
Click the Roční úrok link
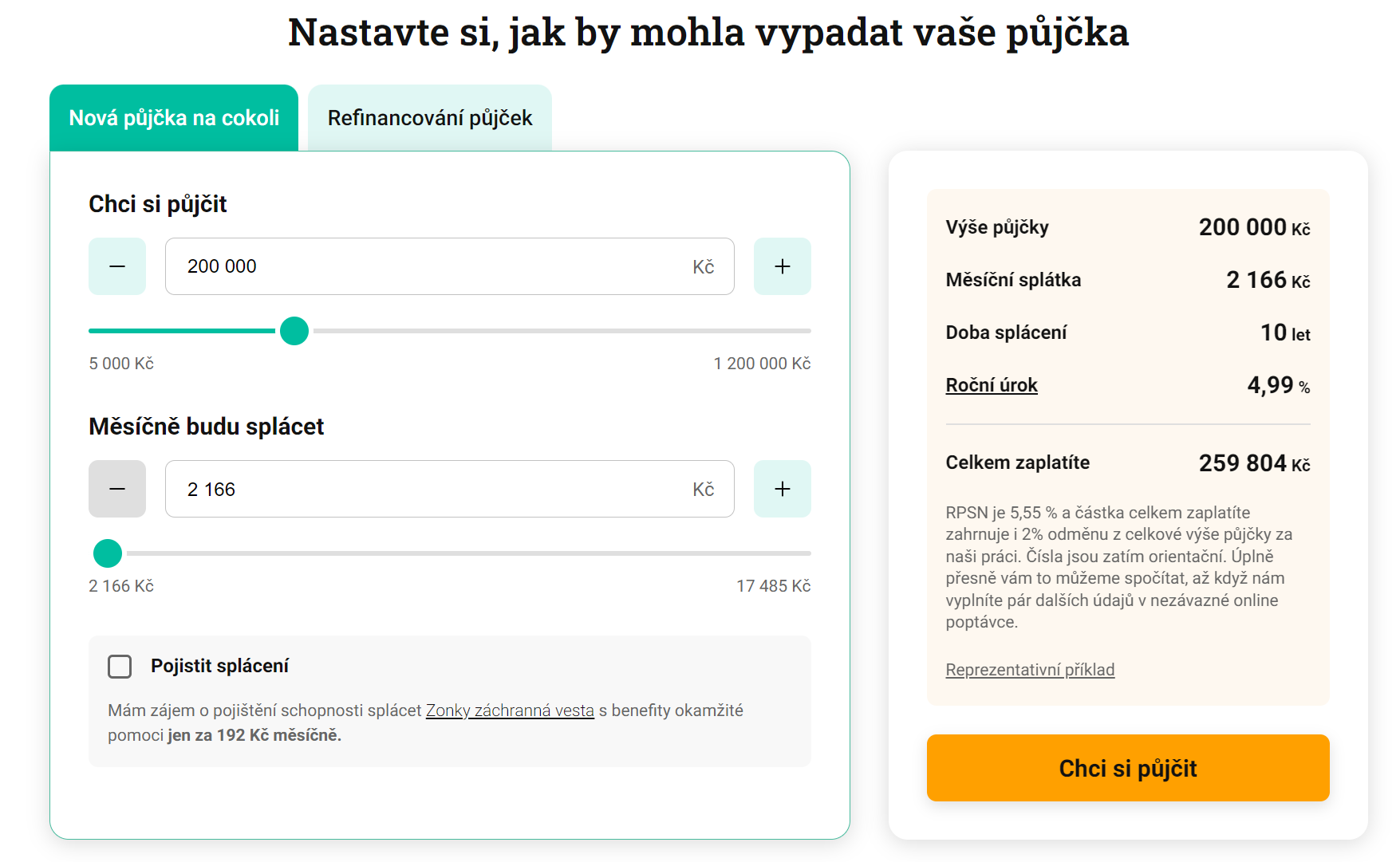[x=992, y=385]
